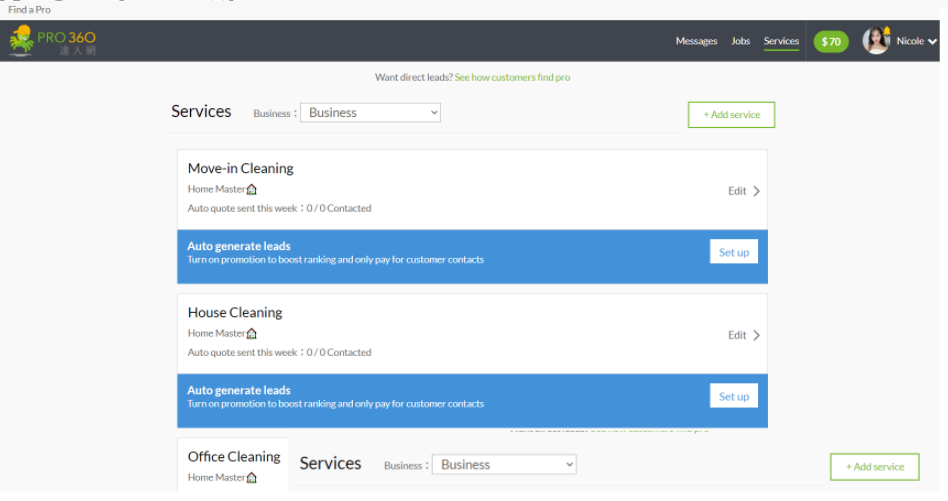Select the Services navigation tab
Viewport: 948px width, 501px height.
[x=781, y=41]
